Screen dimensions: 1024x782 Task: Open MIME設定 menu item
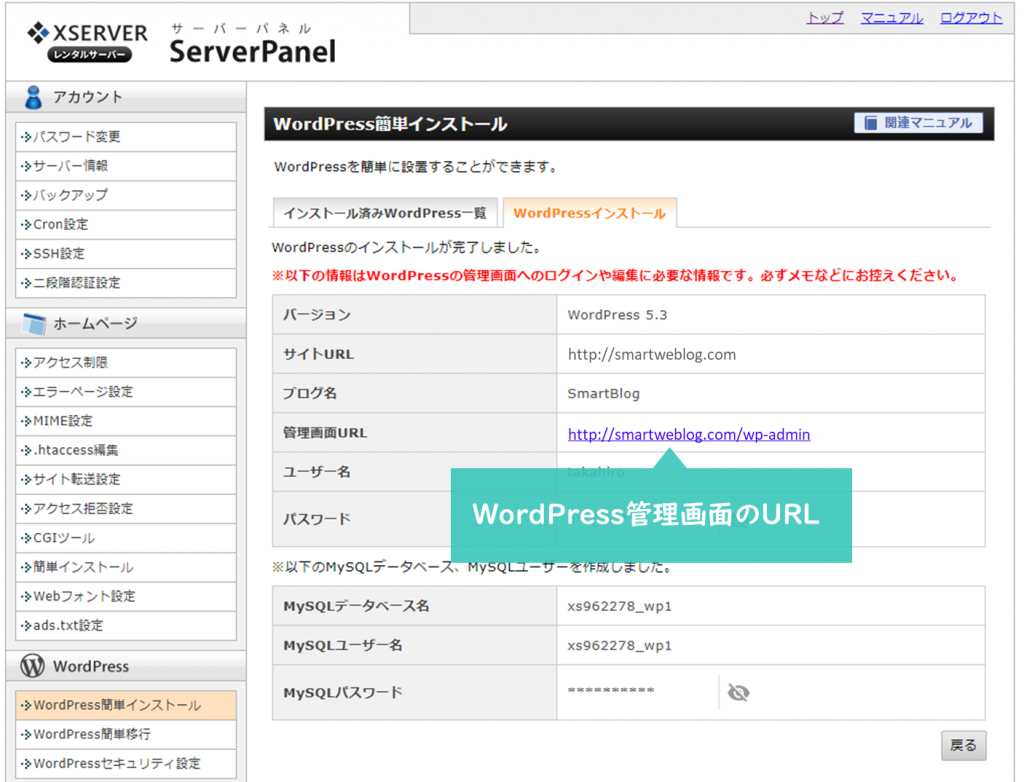(x=126, y=421)
